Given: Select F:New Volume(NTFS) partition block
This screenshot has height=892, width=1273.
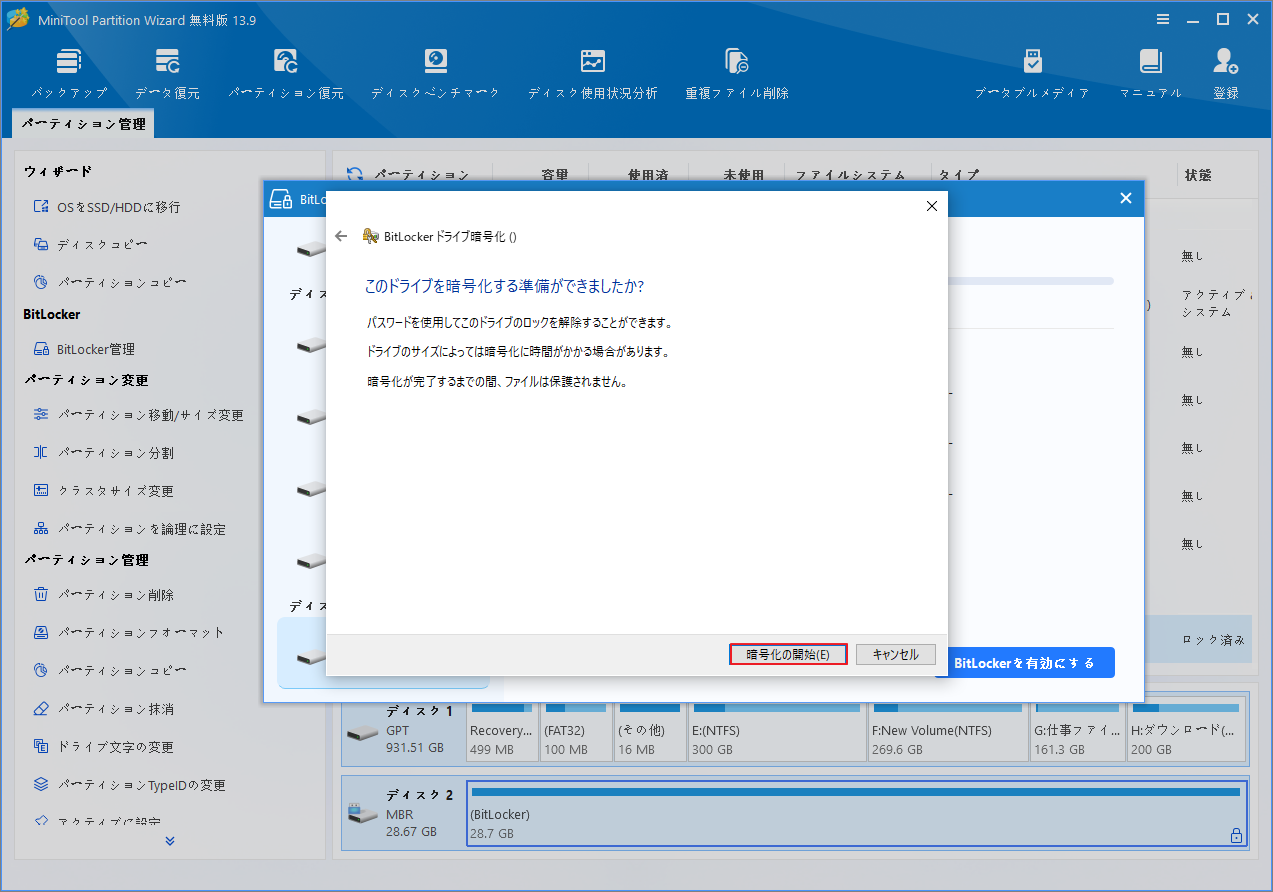Looking at the screenshot, I should click(948, 731).
